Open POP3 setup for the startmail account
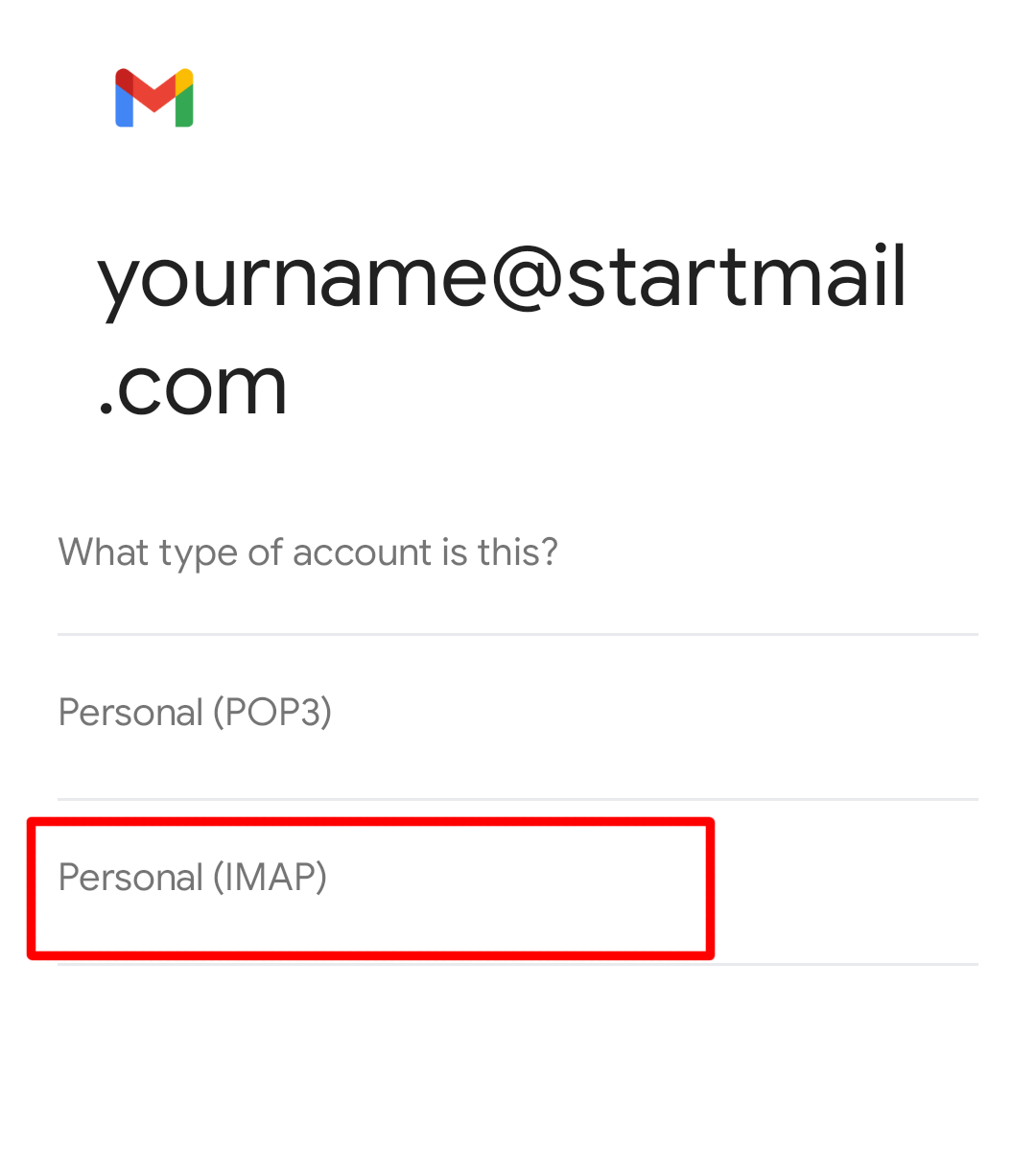 coord(195,713)
